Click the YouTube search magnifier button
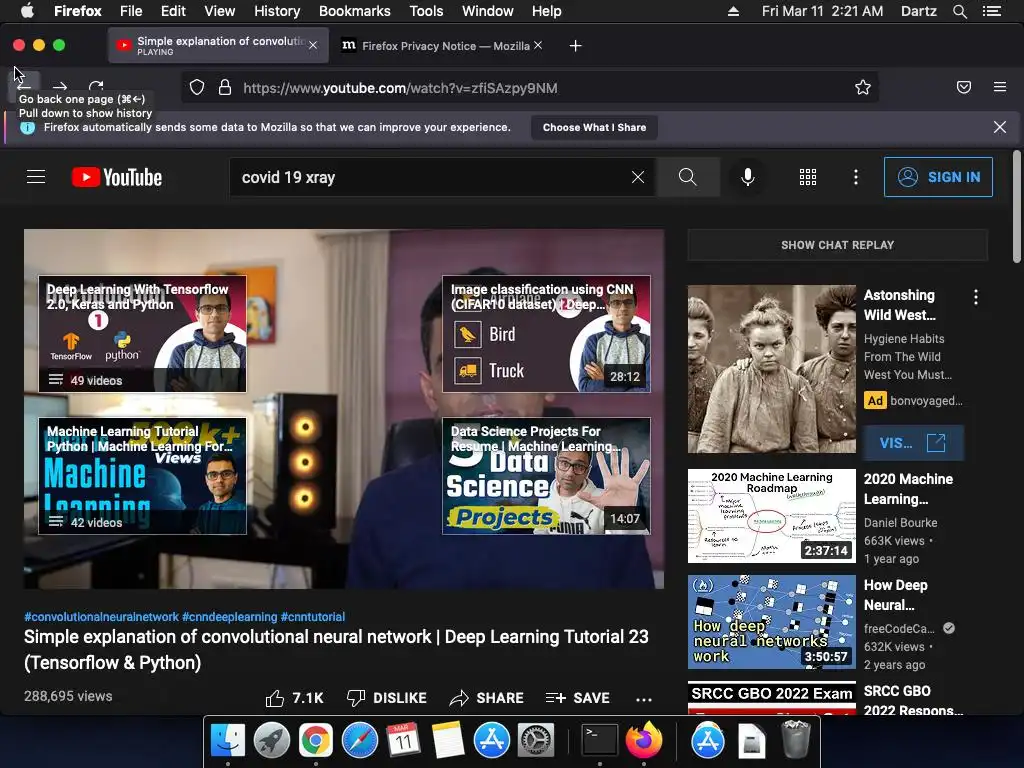Image resolution: width=1024 pixels, height=768 pixels. pos(688,177)
